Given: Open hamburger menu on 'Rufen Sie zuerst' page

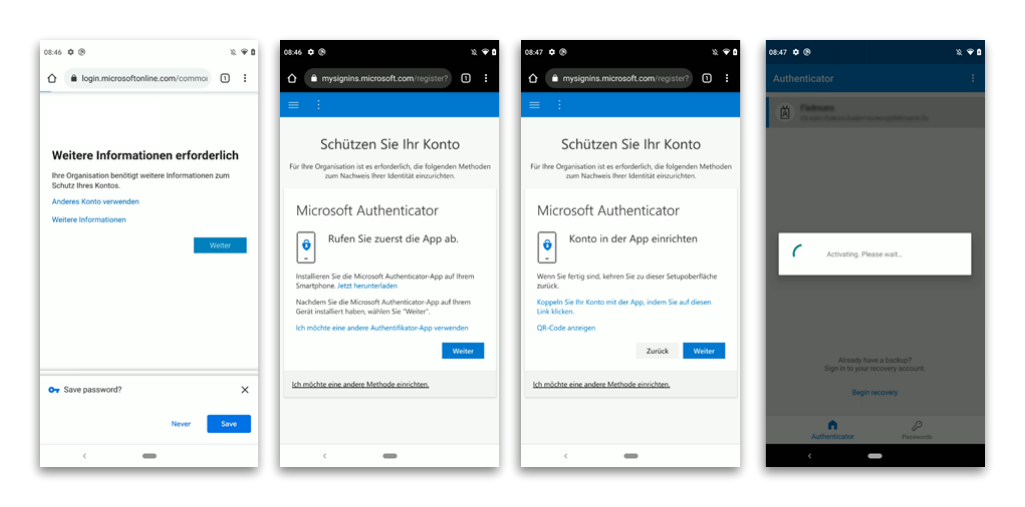Looking at the screenshot, I should (x=294, y=105).
